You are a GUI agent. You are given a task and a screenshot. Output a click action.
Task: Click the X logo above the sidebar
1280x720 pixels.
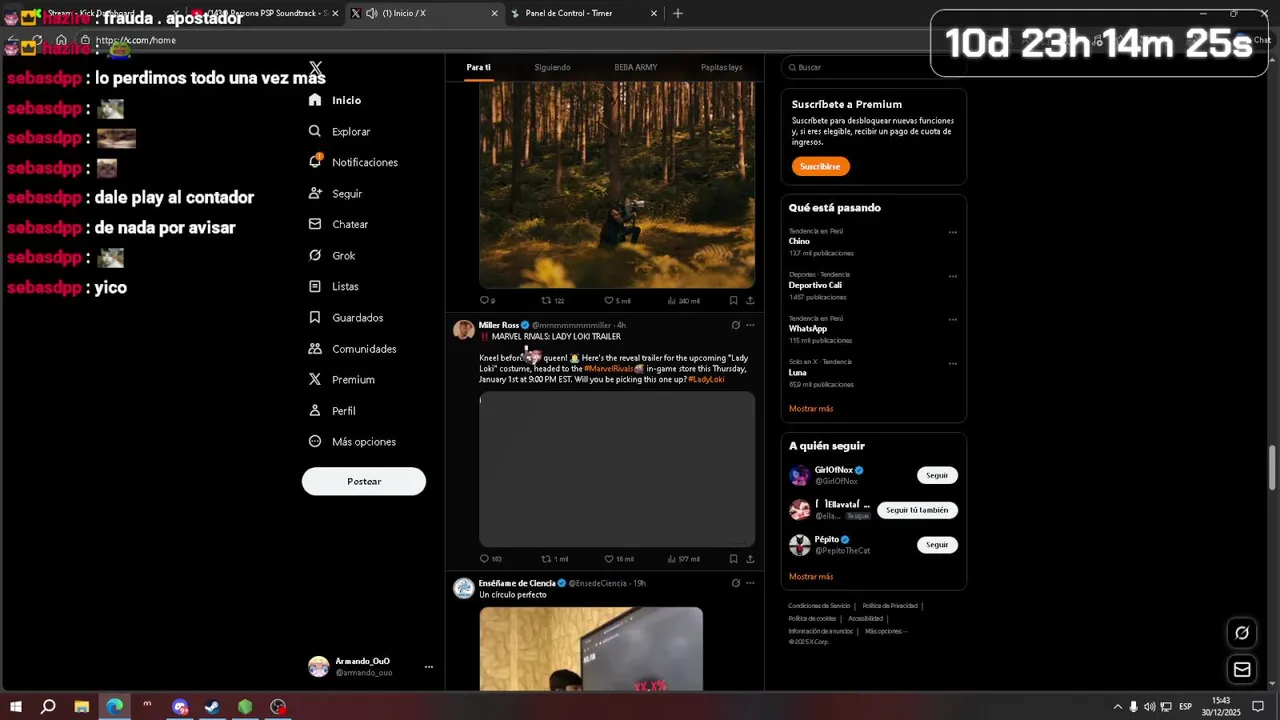pos(316,68)
